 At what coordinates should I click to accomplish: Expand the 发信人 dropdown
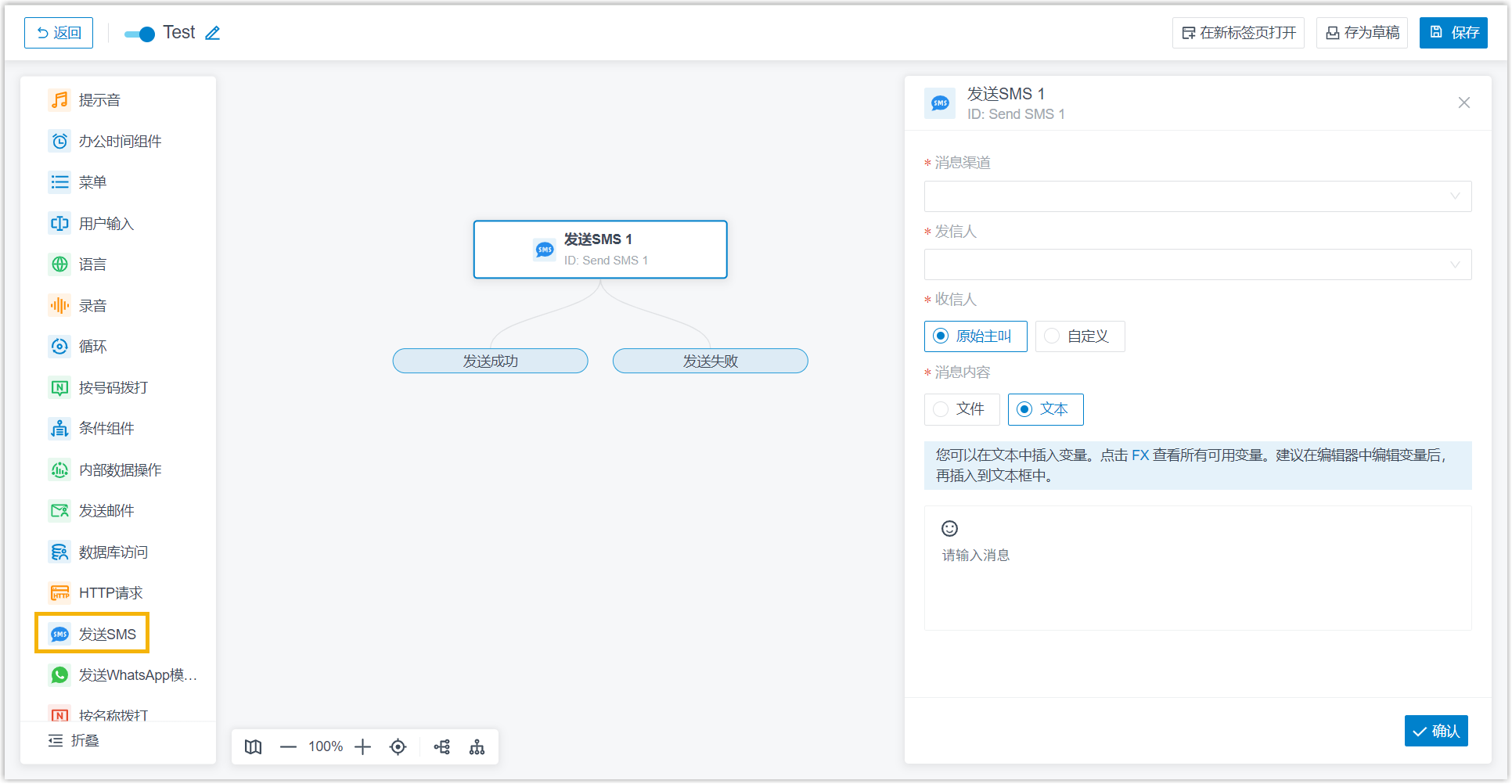(1197, 264)
